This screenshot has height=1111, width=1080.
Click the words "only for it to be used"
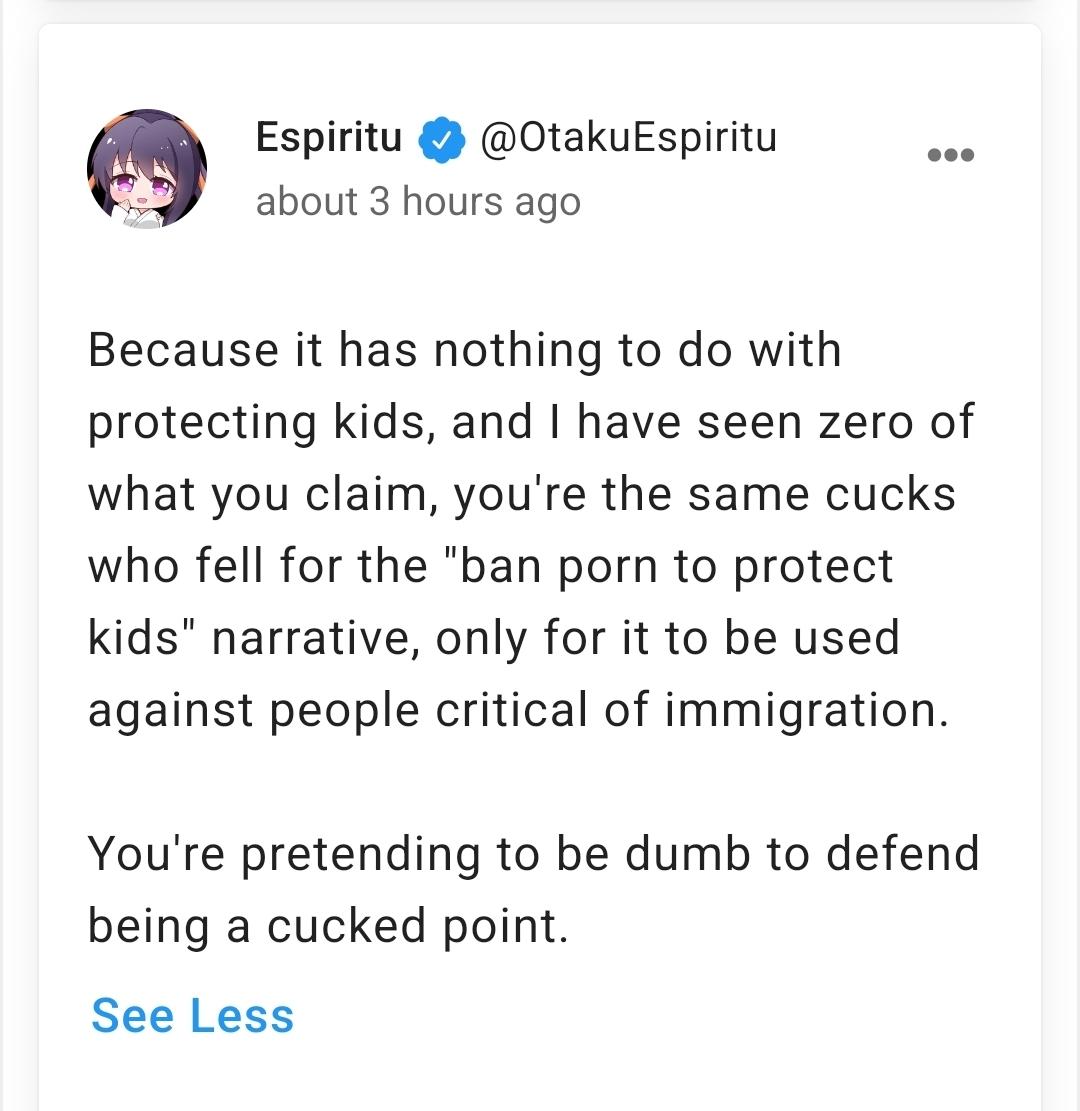[667, 639]
